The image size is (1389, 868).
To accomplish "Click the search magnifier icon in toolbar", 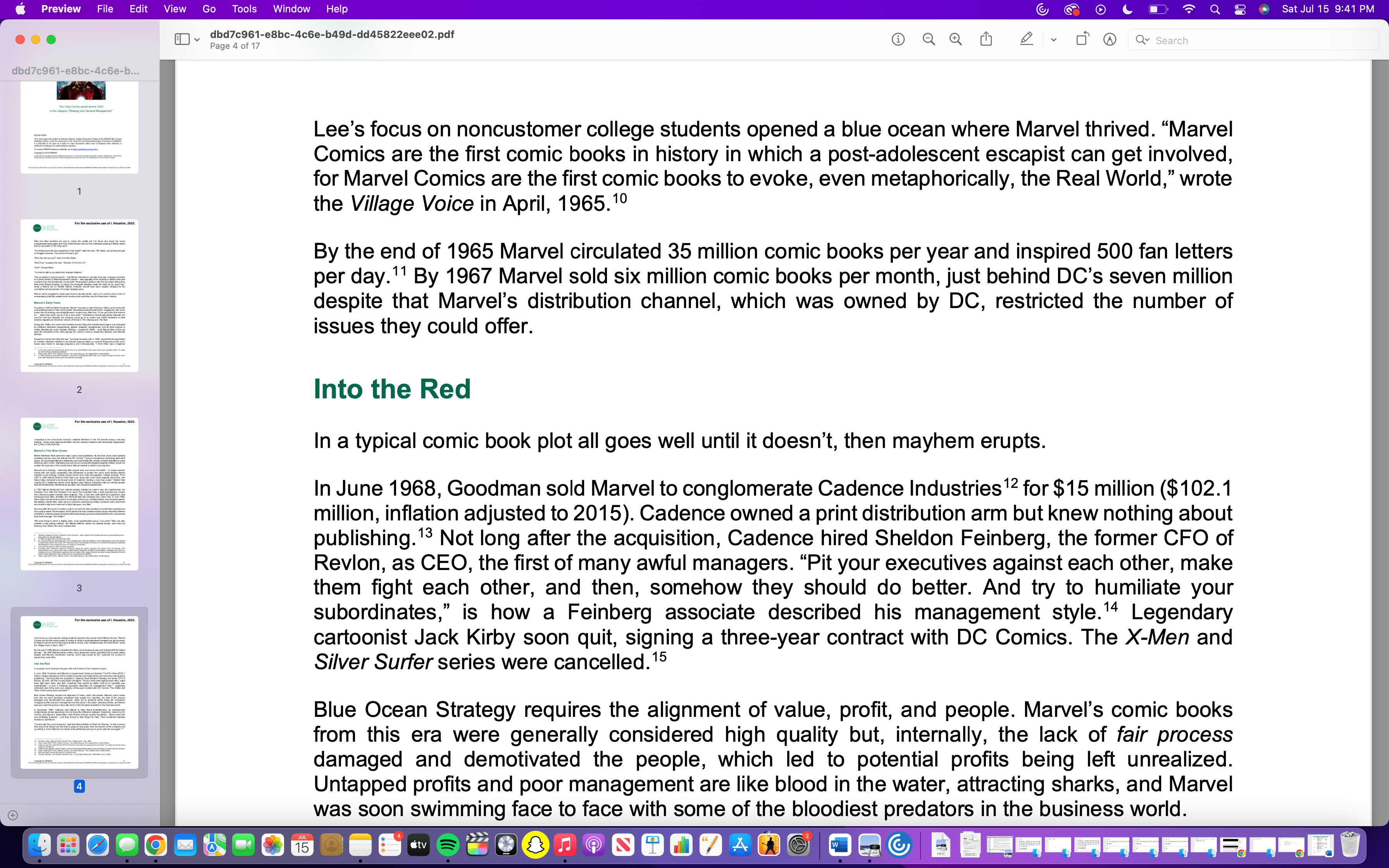I will 1141,40.
